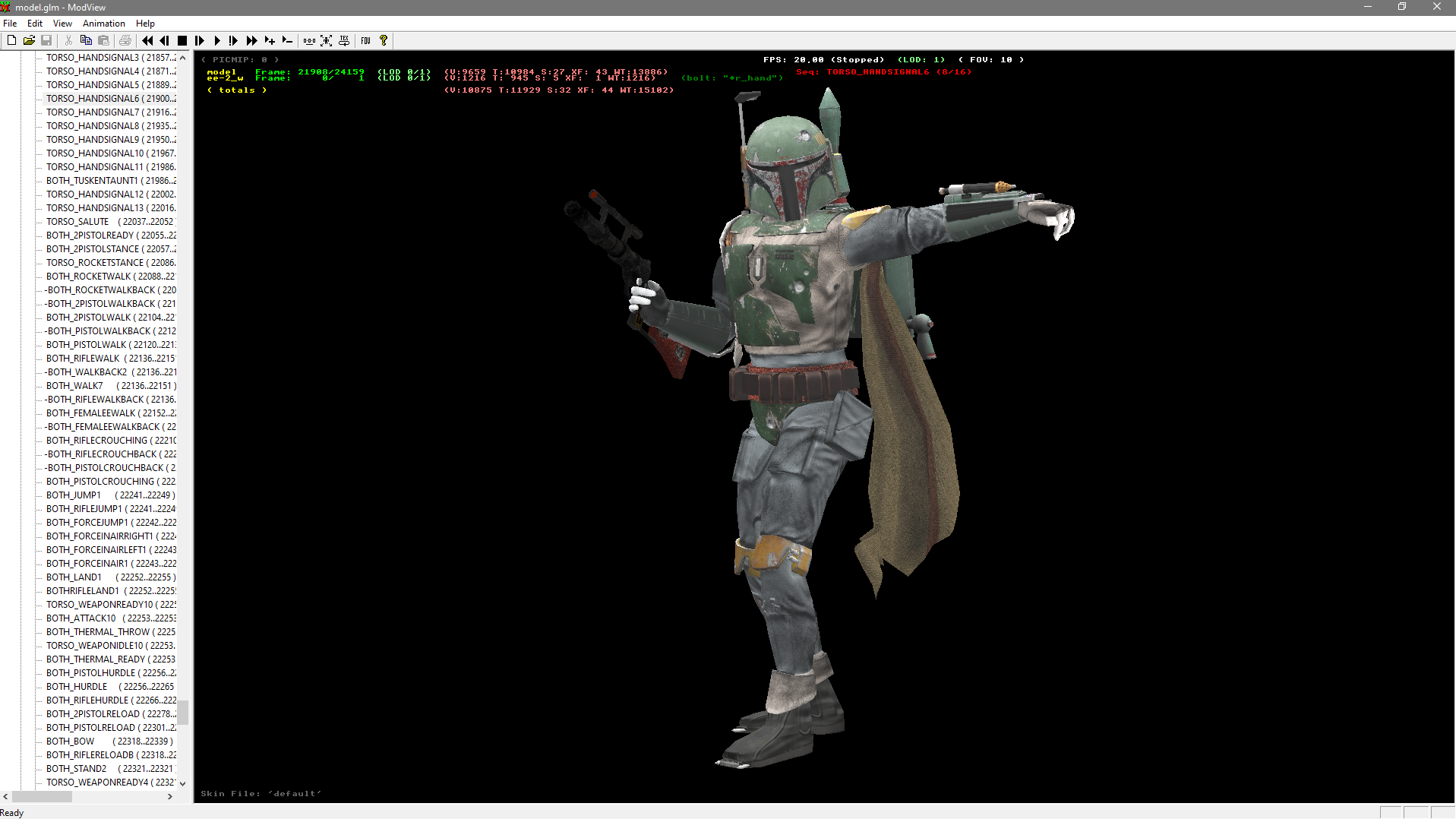
Task: Open help via the question mark icon
Action: (x=384, y=40)
